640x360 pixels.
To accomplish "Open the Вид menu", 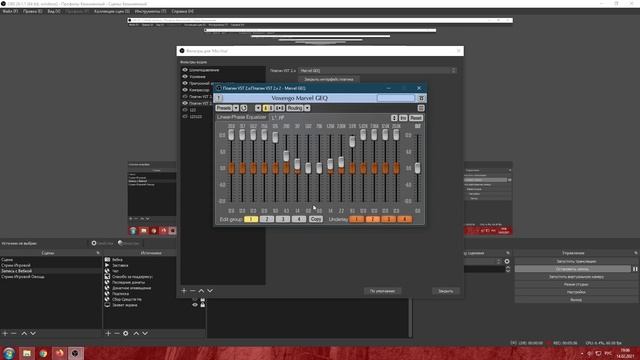I will click(53, 11).
